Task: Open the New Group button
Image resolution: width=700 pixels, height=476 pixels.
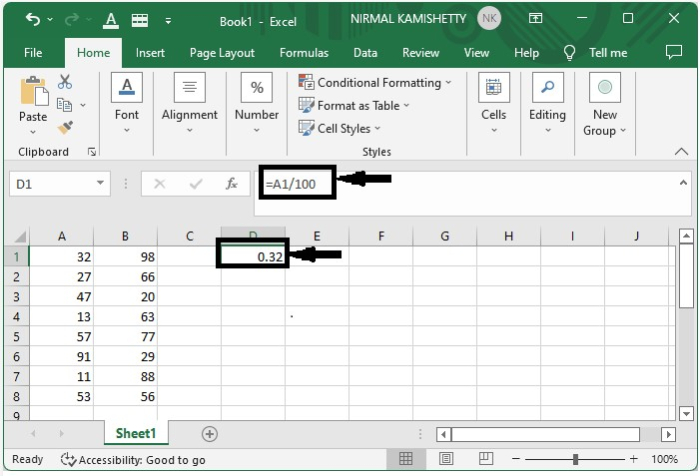Action: point(604,105)
